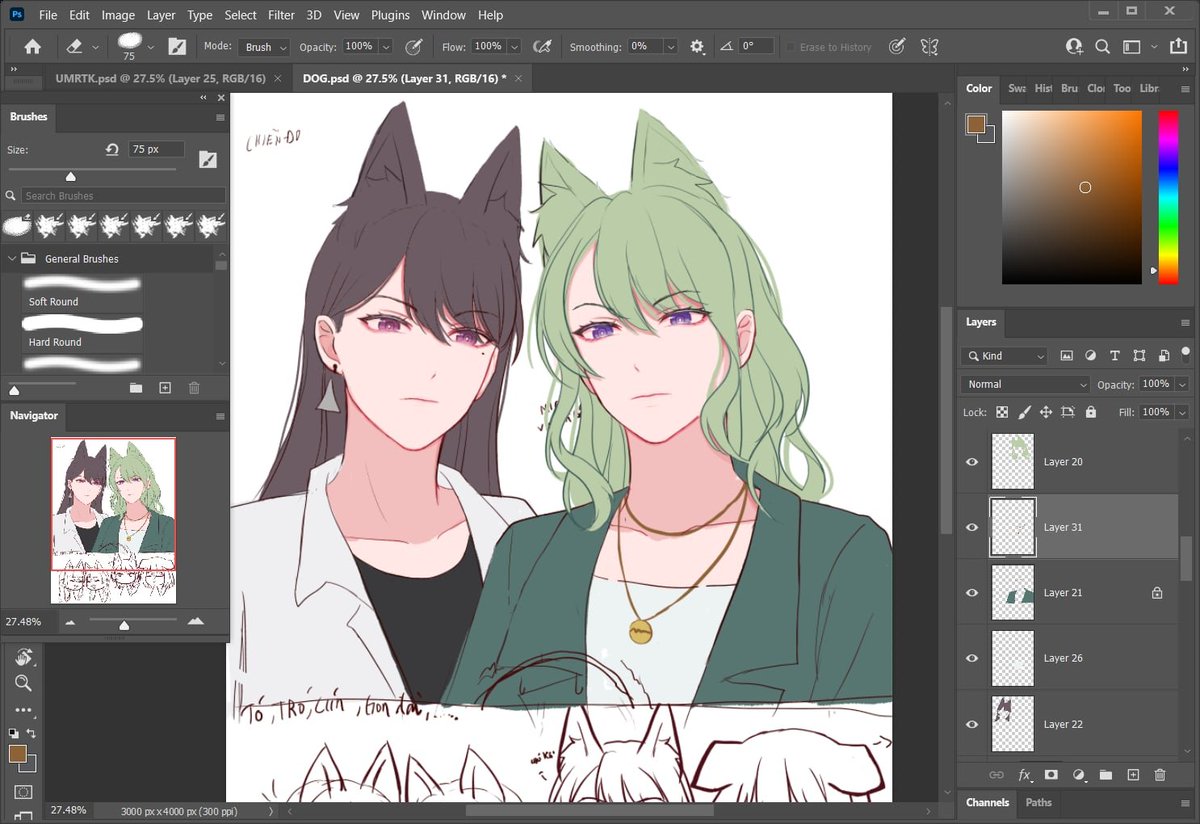Open the eraser Mode dropdown
The width and height of the screenshot is (1200, 824).
[264, 47]
